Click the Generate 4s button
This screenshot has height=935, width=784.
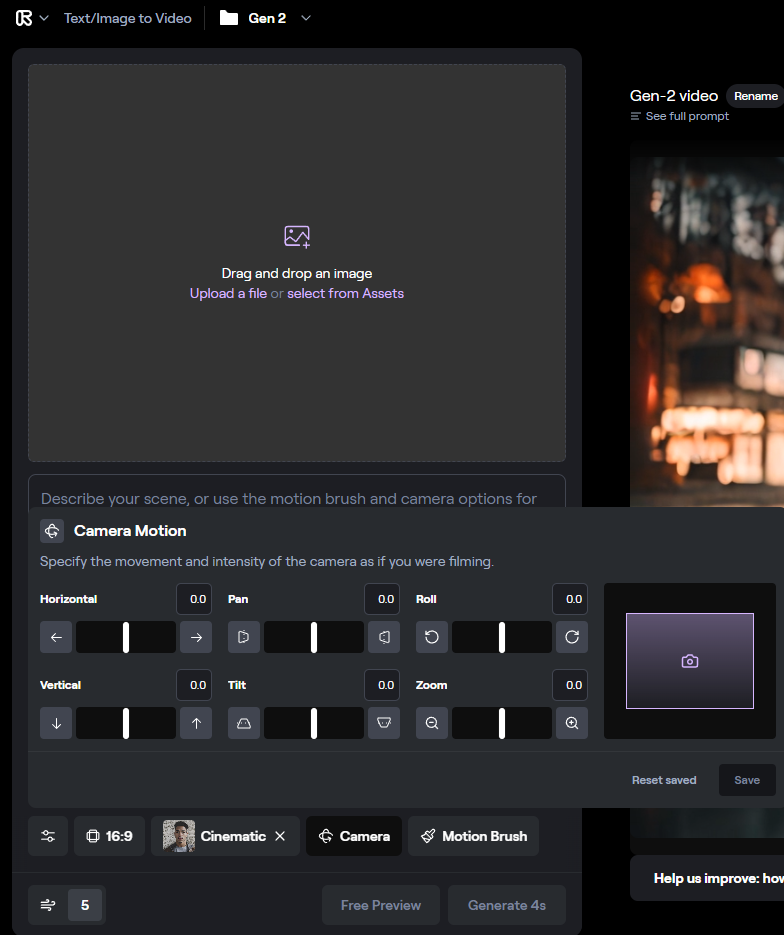click(x=507, y=905)
